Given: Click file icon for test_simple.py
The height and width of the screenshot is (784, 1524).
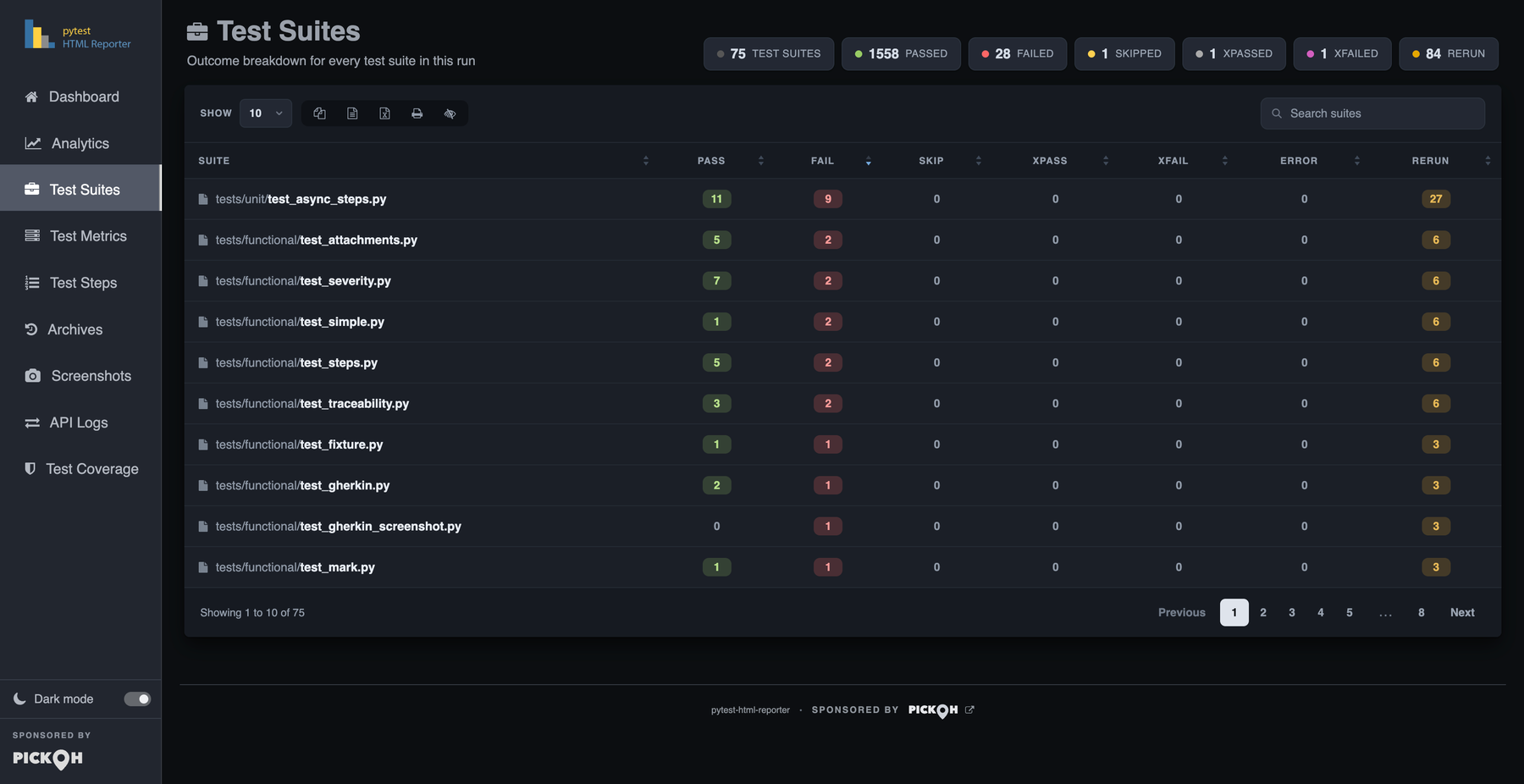Looking at the screenshot, I should [x=203, y=322].
